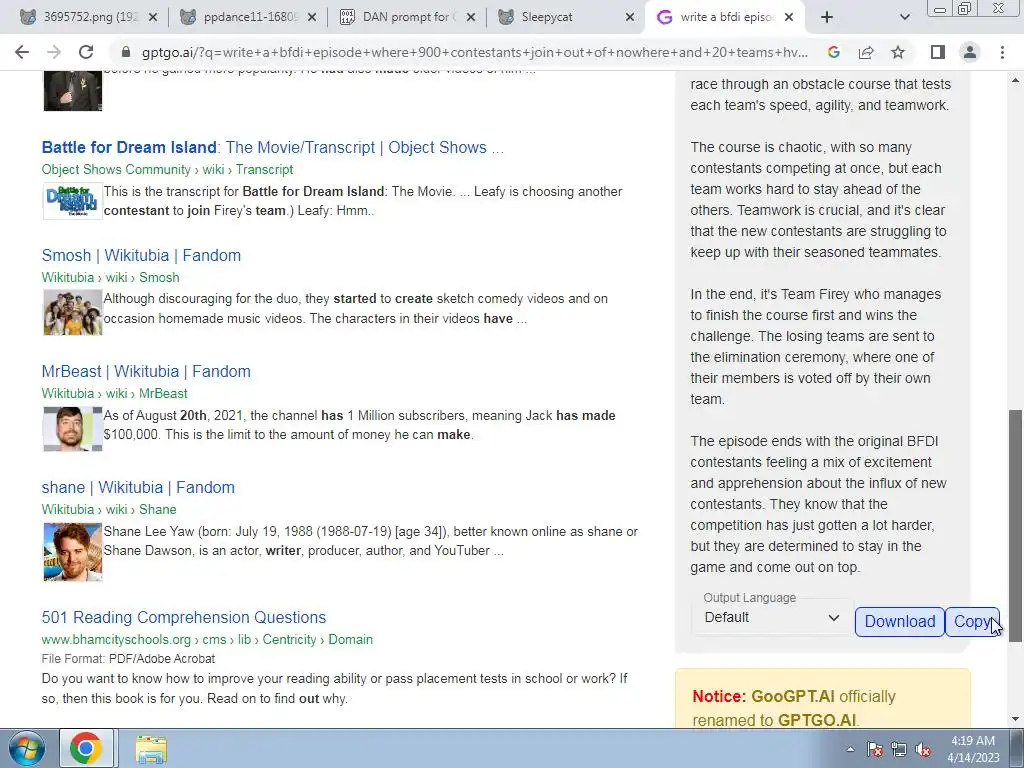
Task: Close the DAN prompt tab
Action: point(471,18)
